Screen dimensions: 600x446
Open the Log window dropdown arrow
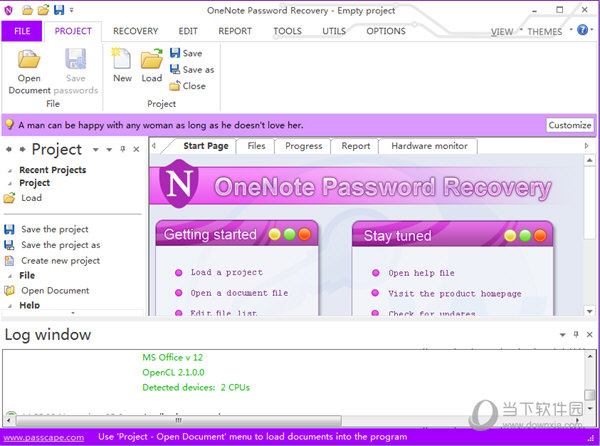(x=562, y=335)
